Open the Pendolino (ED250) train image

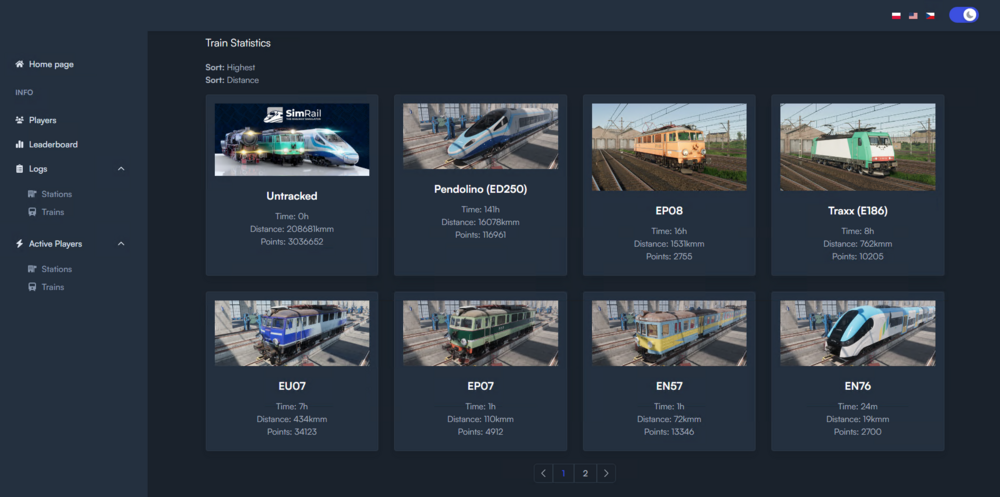coord(480,136)
